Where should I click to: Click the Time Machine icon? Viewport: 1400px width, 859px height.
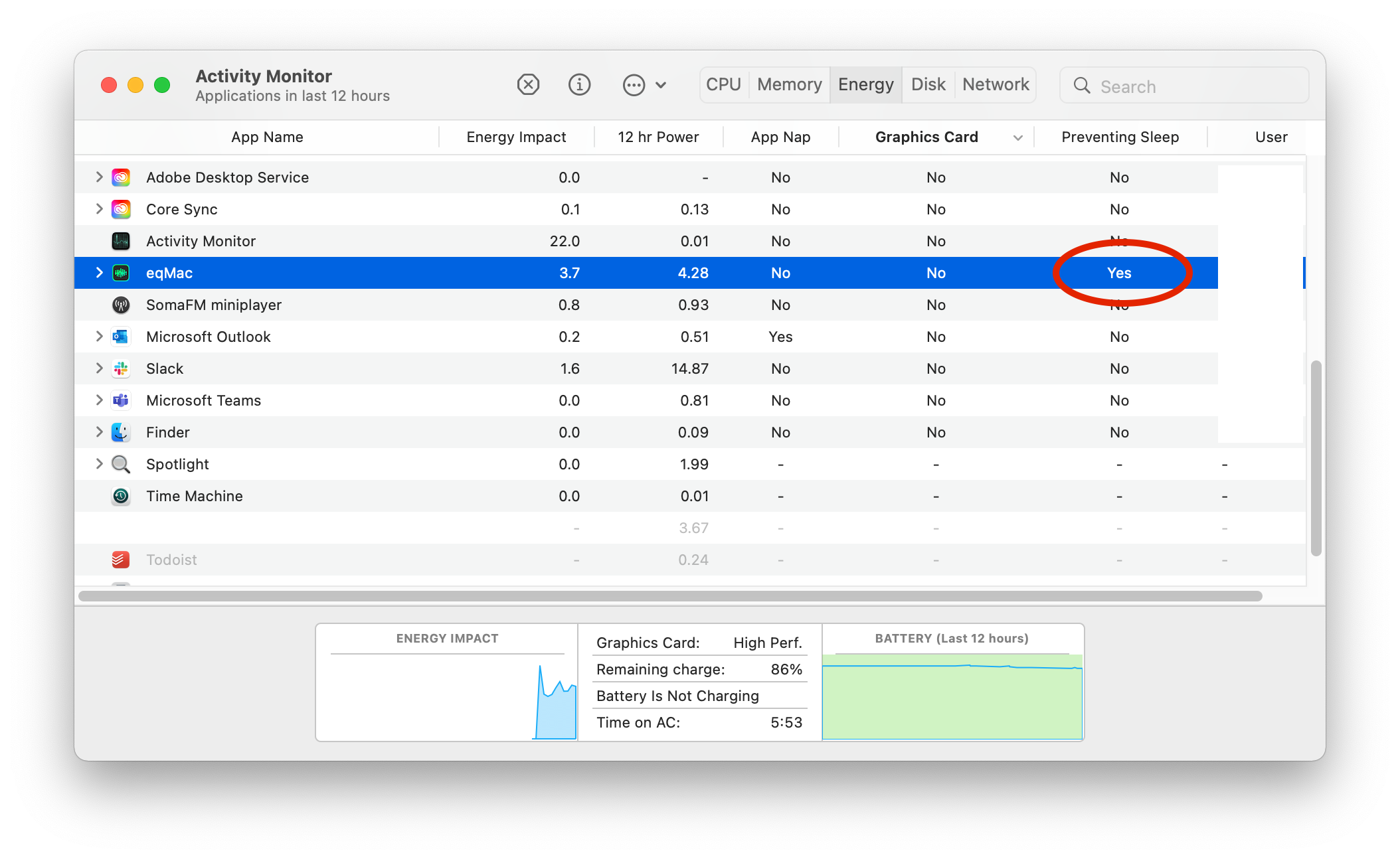click(120, 496)
